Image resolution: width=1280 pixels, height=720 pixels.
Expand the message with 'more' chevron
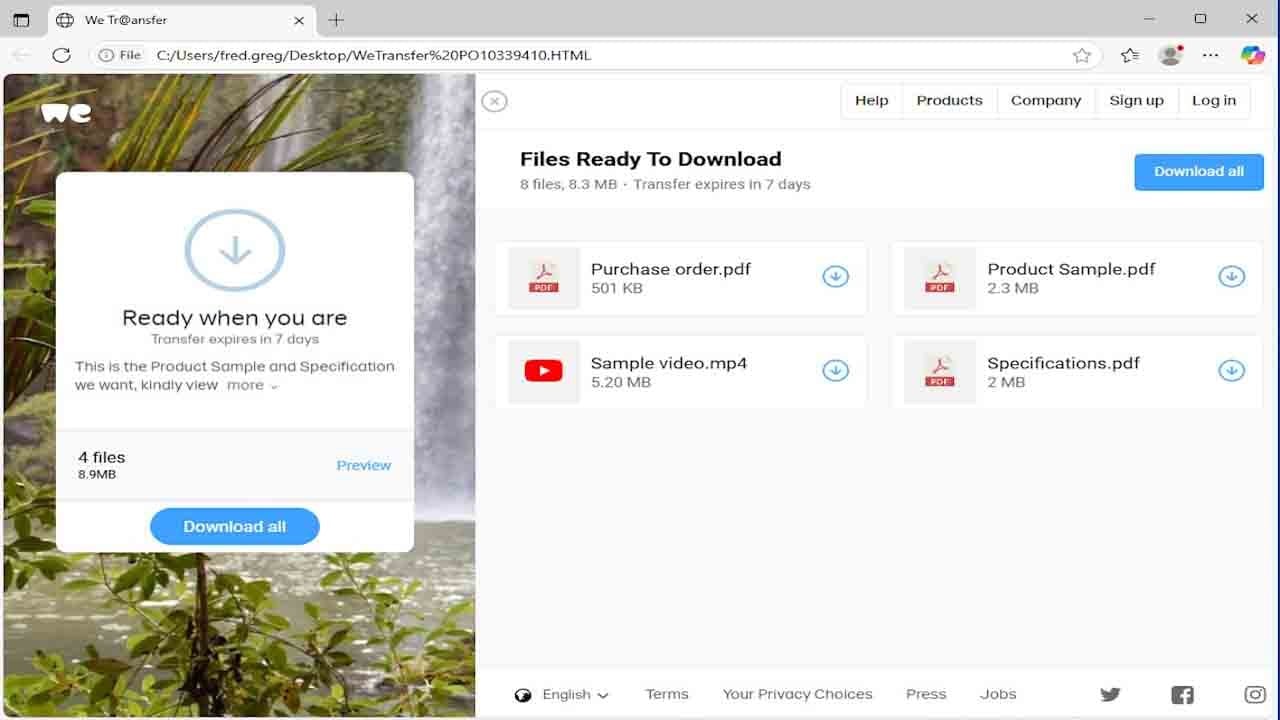coord(252,385)
